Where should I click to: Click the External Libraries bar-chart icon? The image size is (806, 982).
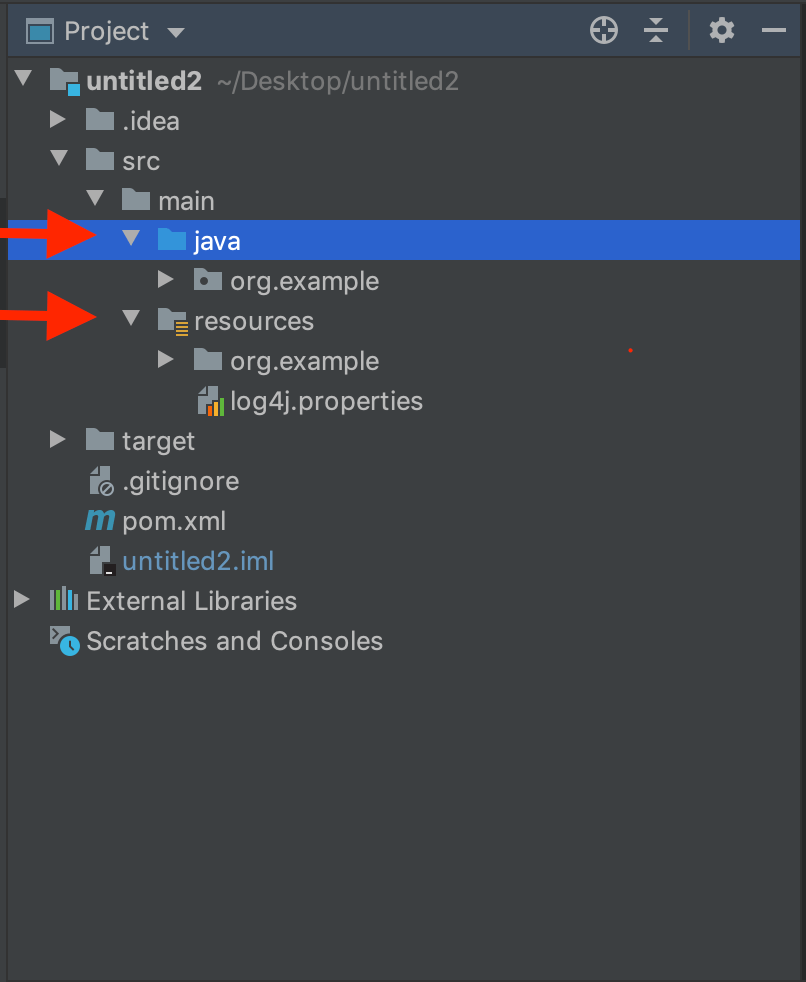click(62, 600)
